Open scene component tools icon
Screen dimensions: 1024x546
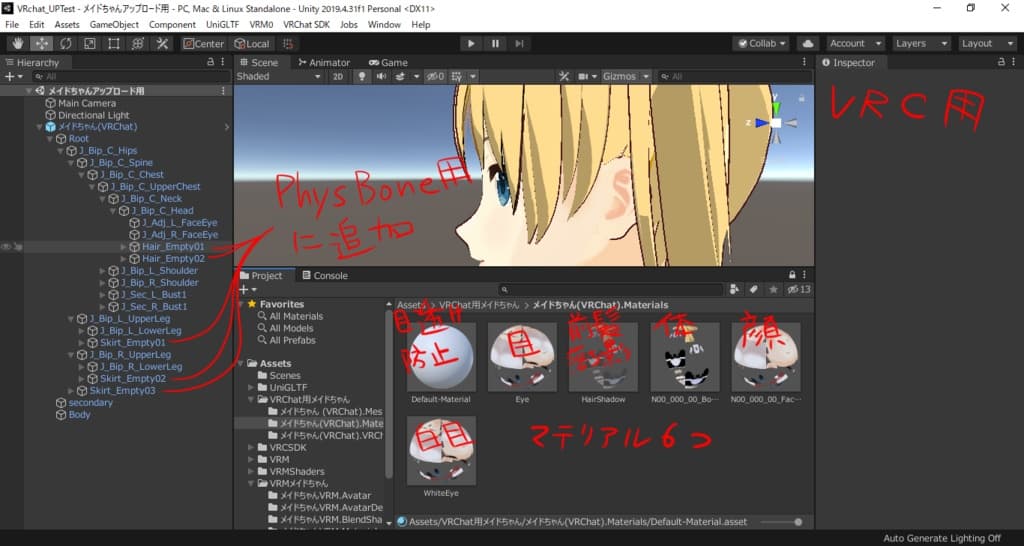[564, 76]
